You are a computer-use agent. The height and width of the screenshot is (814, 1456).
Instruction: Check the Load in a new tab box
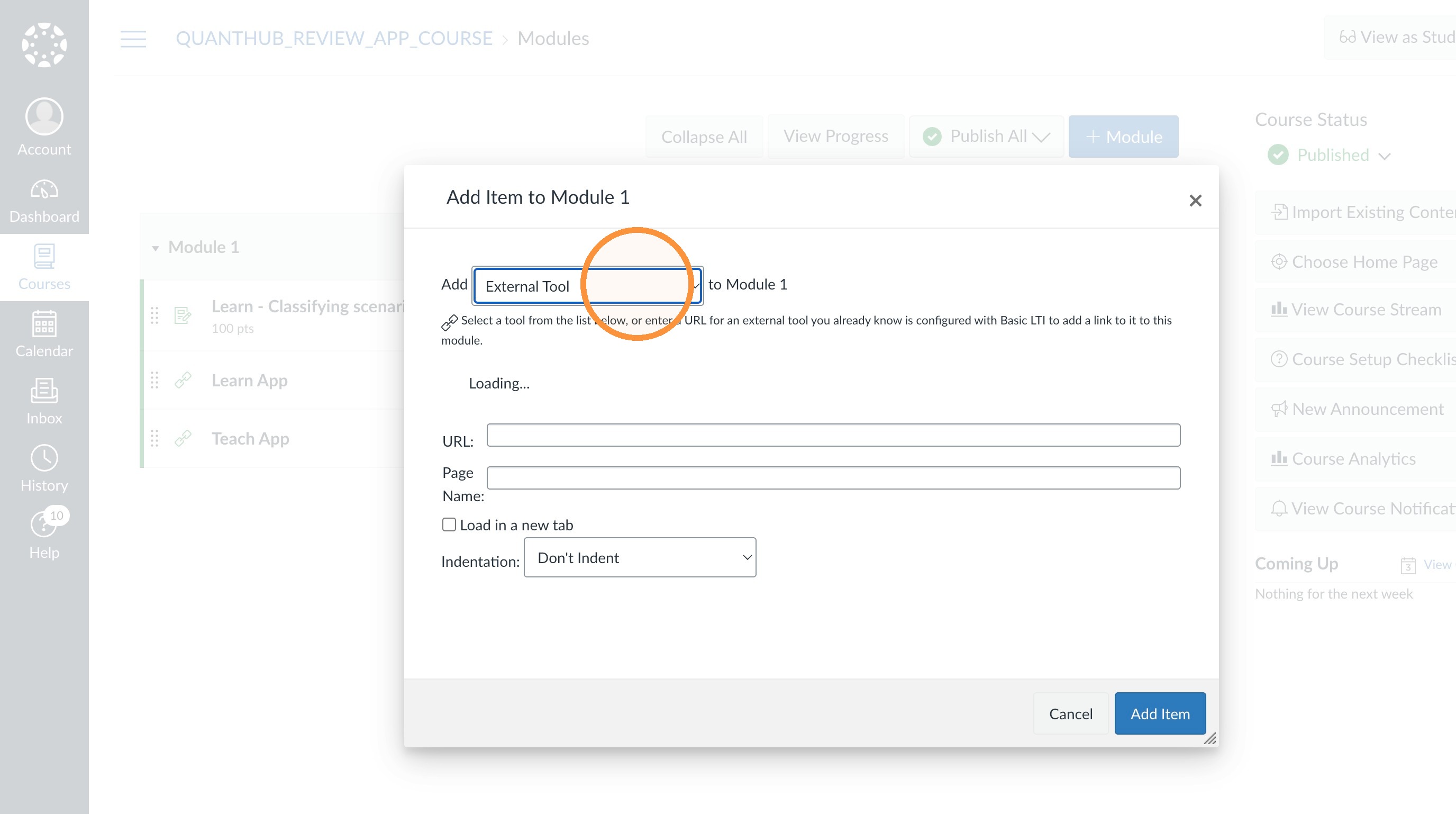(449, 524)
